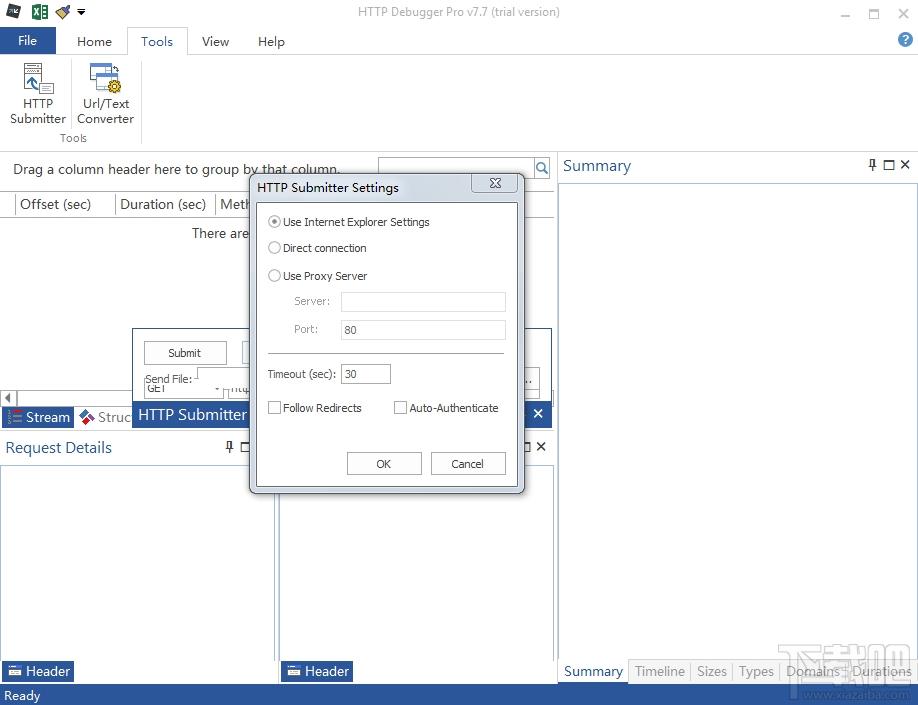Switch to the Stream tab

[39, 417]
